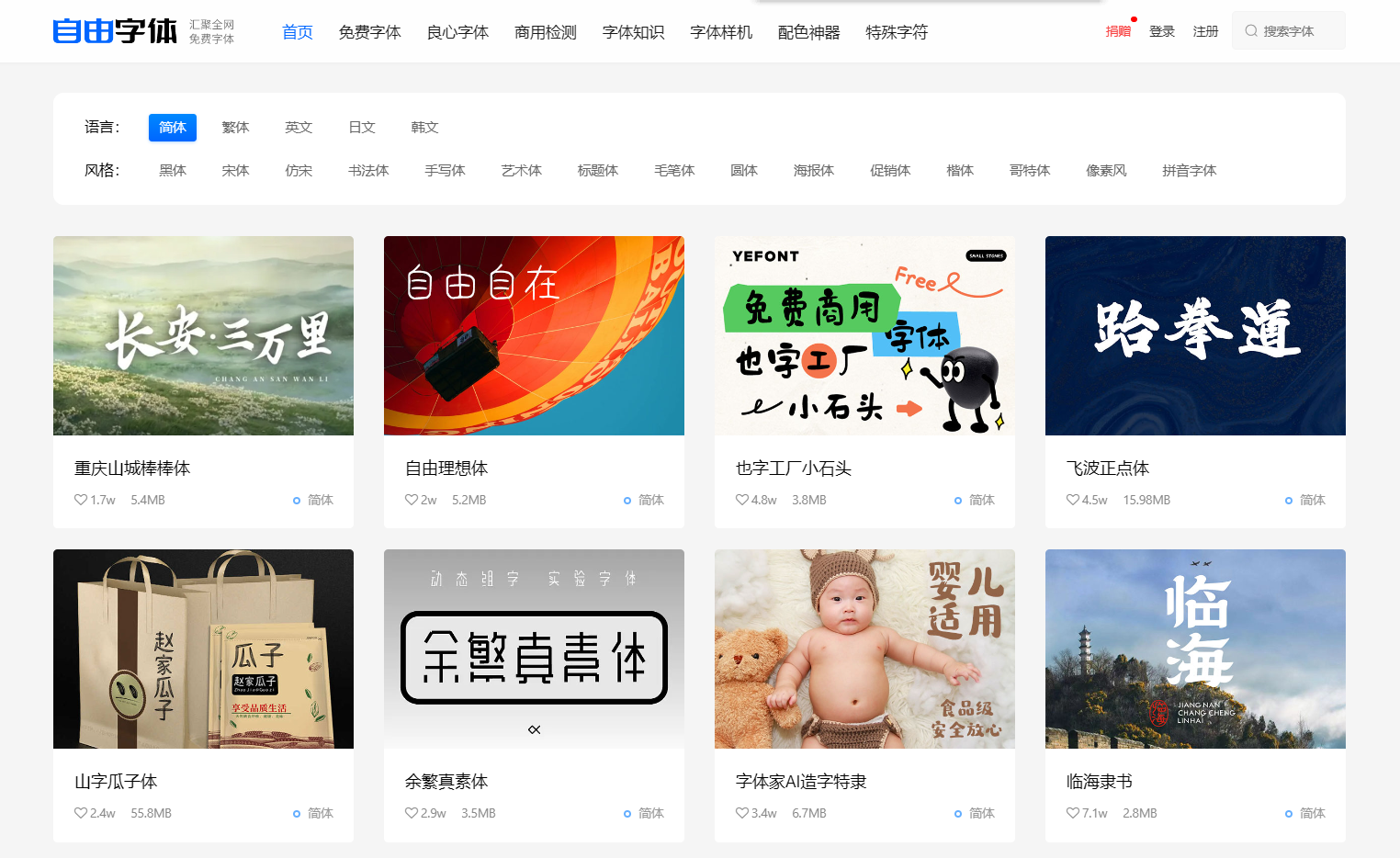
Task: Click the heart icon on 临海隶书
Action: pos(1071,812)
